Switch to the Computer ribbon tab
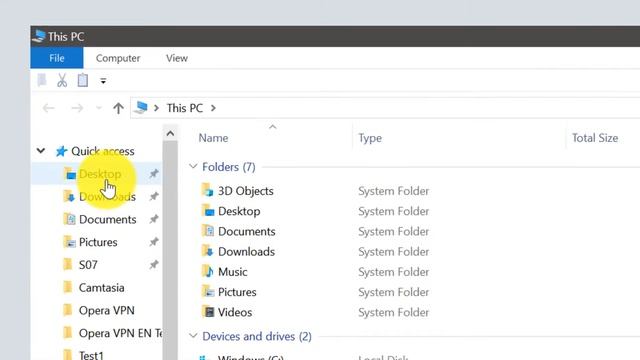640x360 pixels. pos(118,58)
